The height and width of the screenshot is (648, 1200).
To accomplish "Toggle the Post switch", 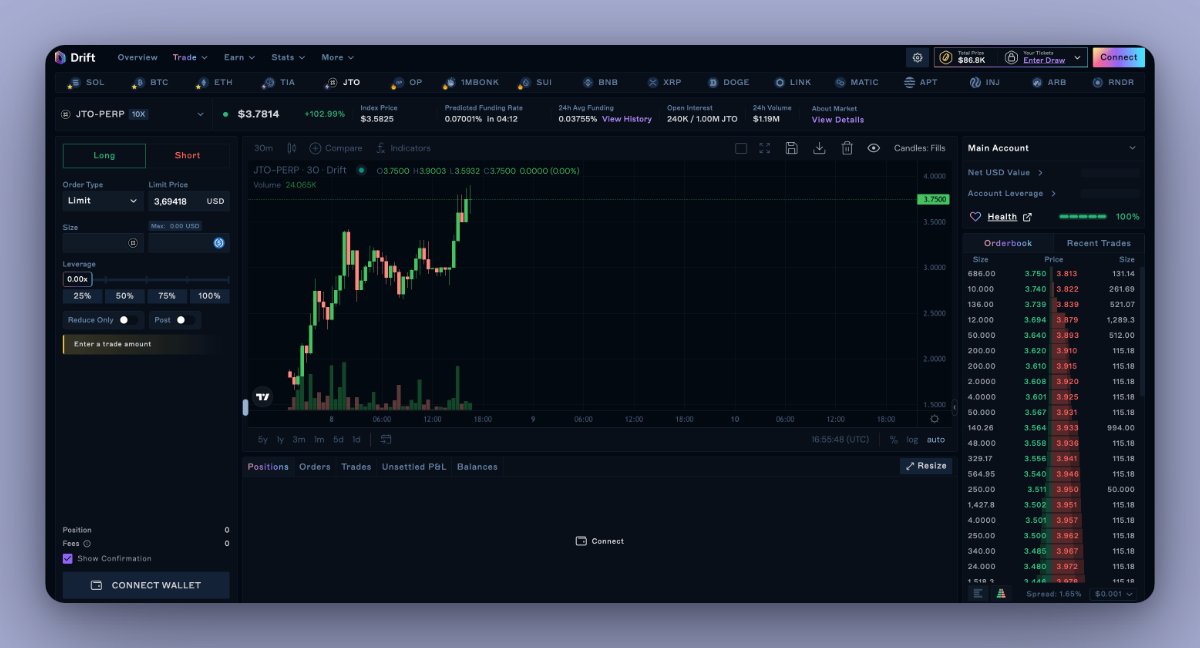I will [184, 320].
